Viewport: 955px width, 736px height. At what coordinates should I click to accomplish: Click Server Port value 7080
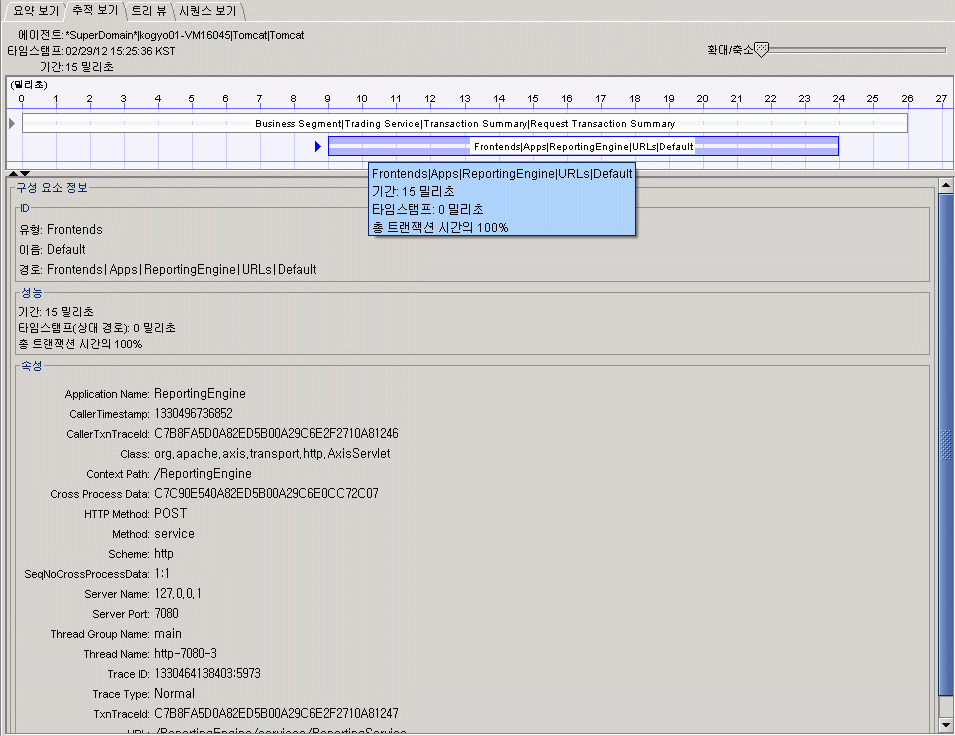[166, 614]
